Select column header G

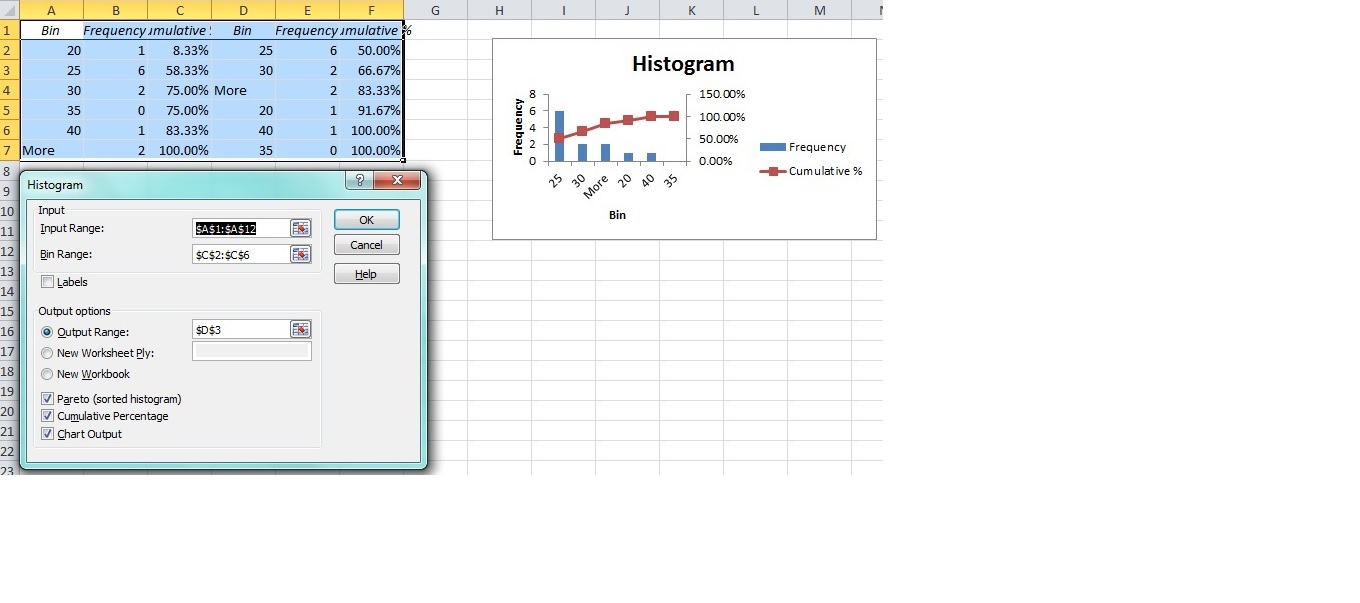tap(436, 10)
